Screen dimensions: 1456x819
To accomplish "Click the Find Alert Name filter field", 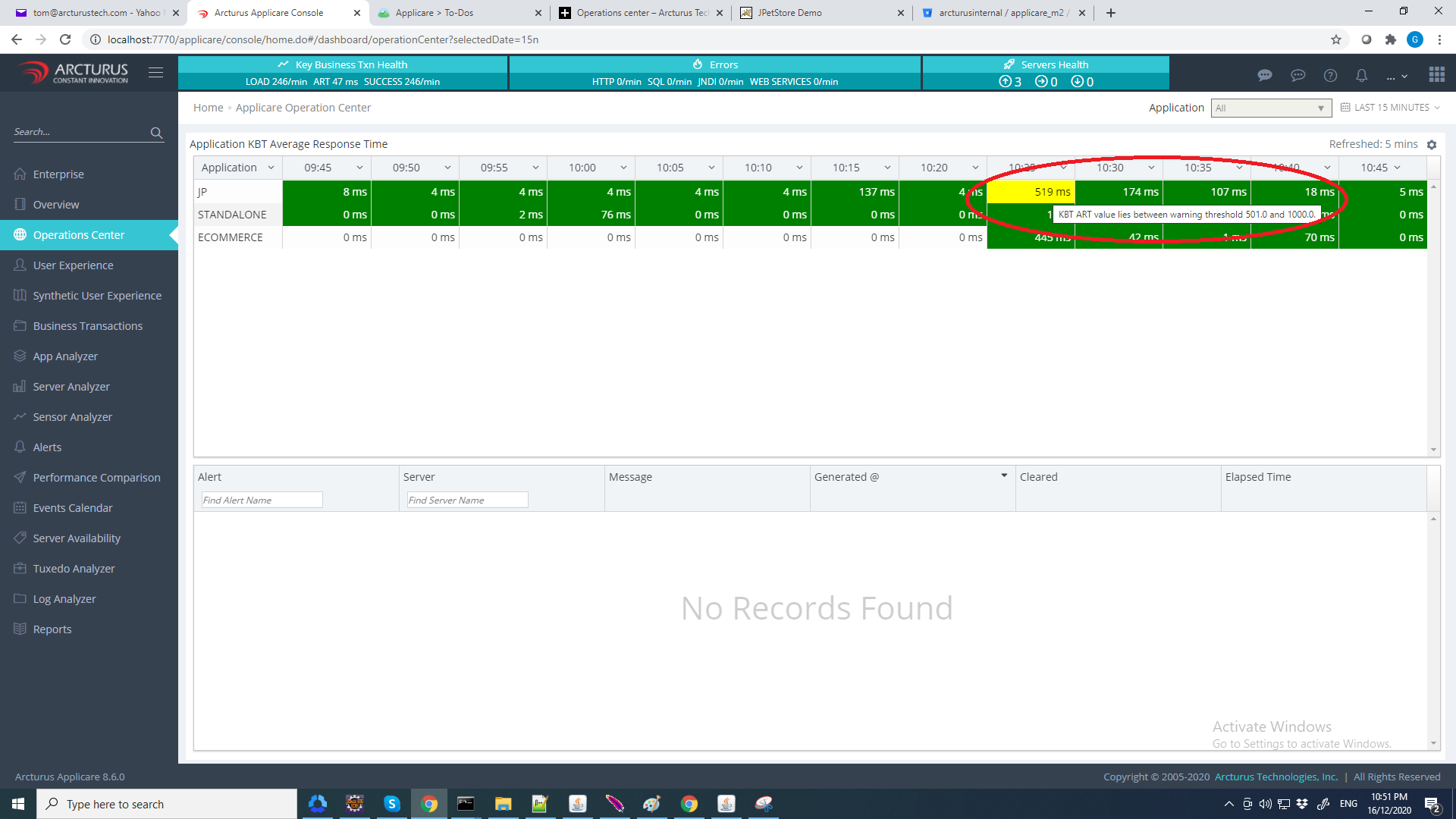I will (262, 500).
